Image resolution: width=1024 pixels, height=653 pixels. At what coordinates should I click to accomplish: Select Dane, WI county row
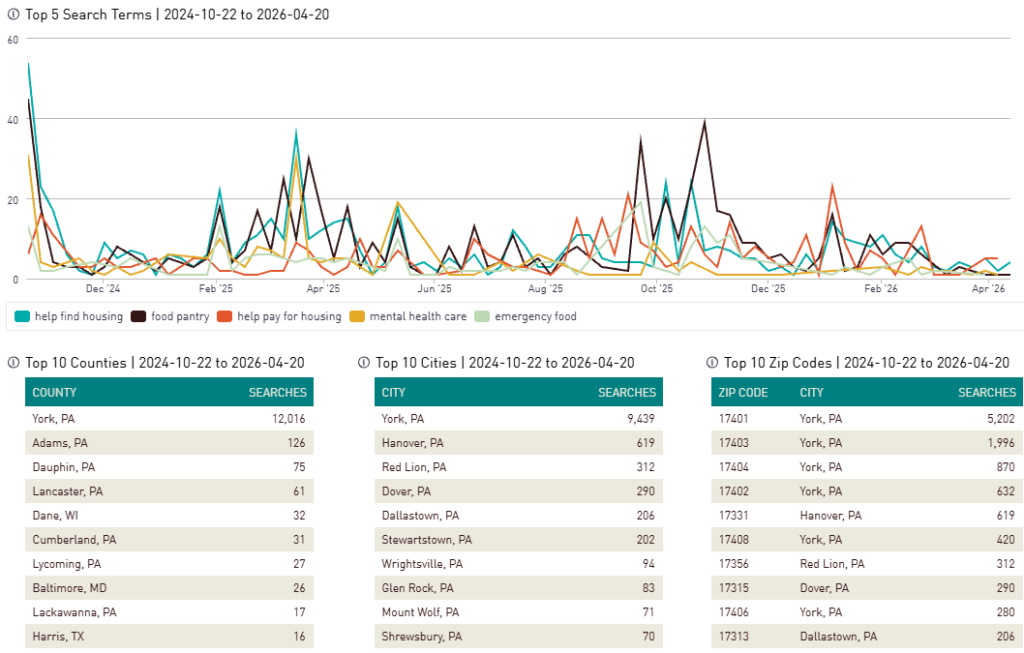[x=168, y=515]
